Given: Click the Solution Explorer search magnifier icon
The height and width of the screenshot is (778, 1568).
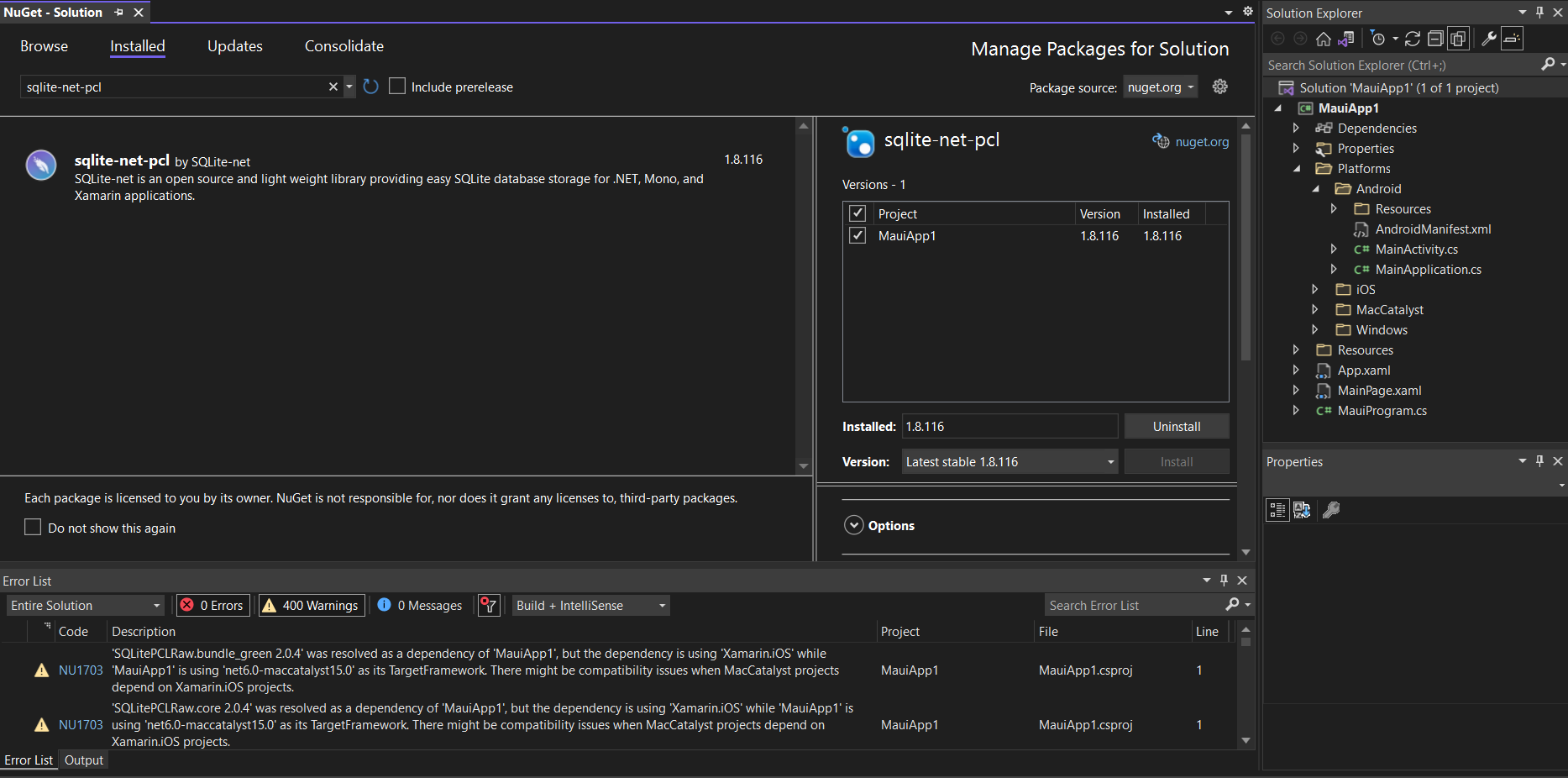Looking at the screenshot, I should click(x=1548, y=65).
